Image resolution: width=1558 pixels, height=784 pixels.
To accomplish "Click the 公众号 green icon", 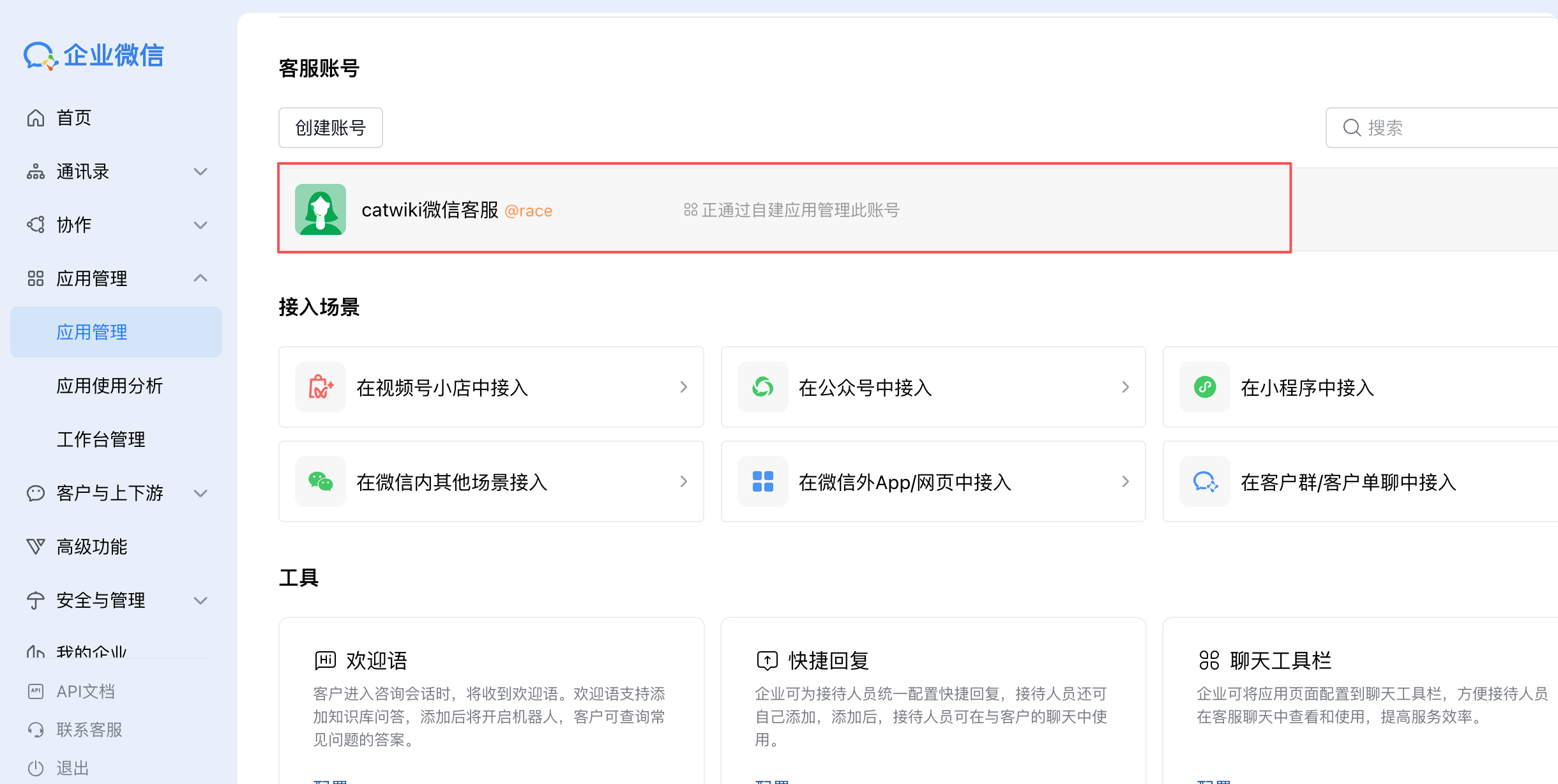I will [x=762, y=387].
